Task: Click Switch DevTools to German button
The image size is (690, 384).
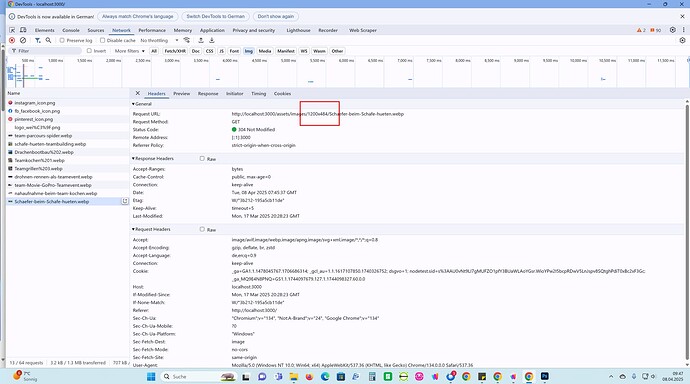Action: (216, 16)
